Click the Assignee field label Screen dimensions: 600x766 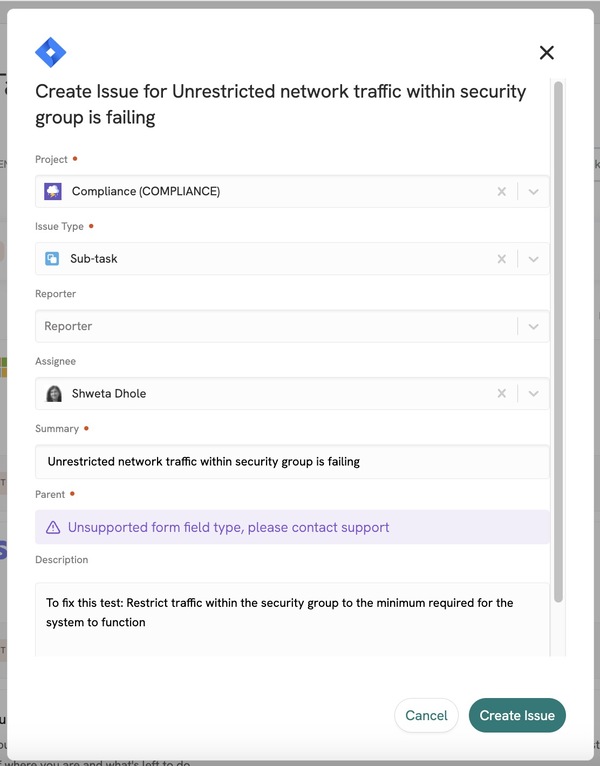55,361
